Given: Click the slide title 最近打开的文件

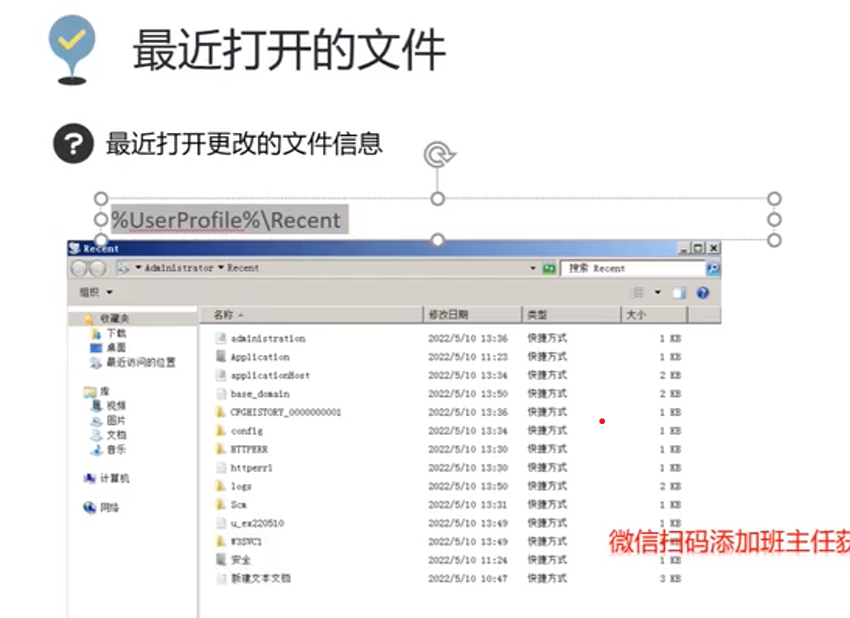Looking at the screenshot, I should click(x=289, y=50).
